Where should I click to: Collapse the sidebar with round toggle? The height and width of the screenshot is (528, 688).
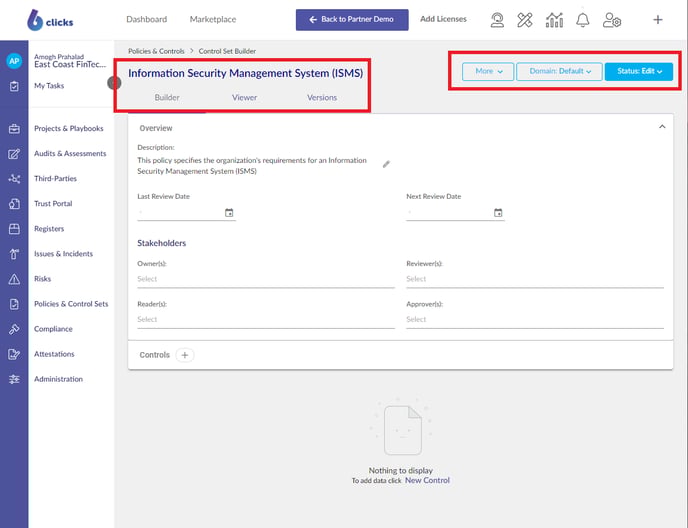114,83
